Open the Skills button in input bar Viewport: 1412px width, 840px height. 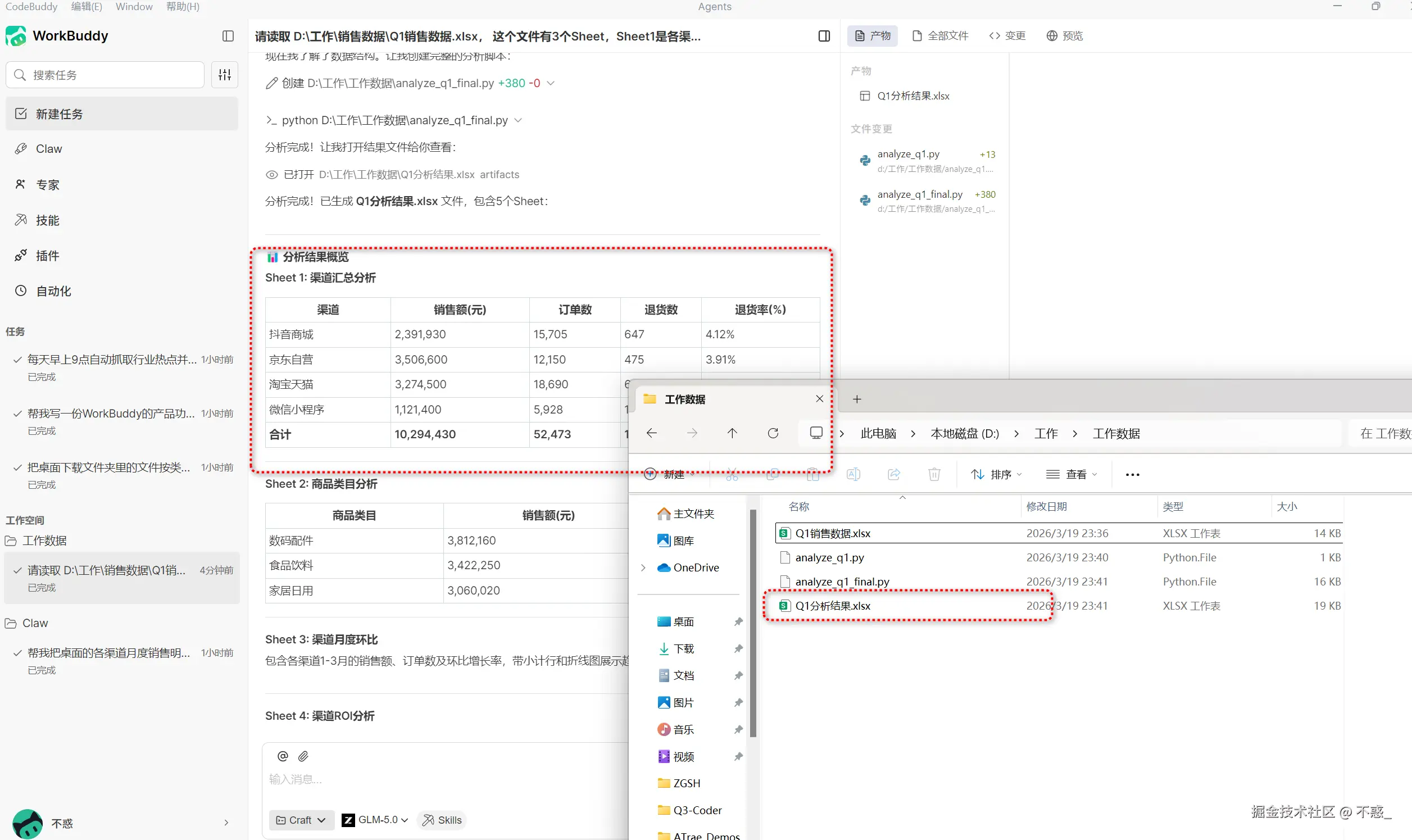(x=442, y=820)
